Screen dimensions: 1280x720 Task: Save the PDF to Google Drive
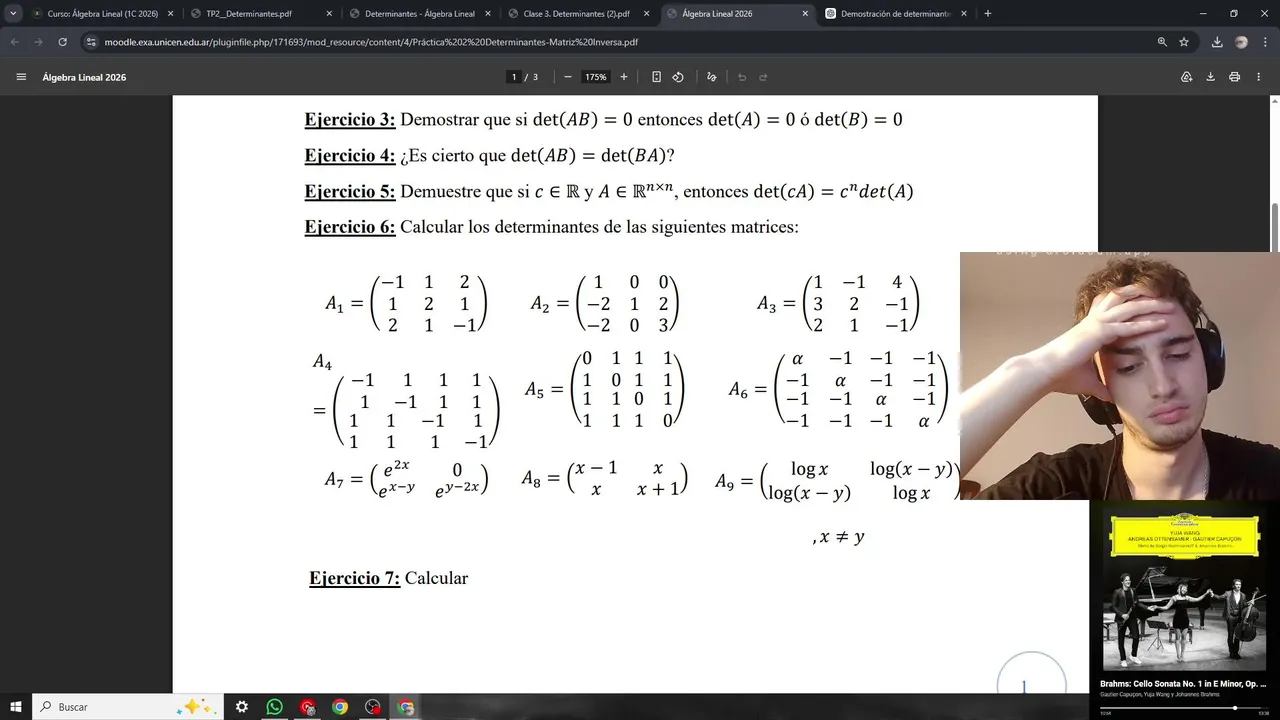[1187, 77]
